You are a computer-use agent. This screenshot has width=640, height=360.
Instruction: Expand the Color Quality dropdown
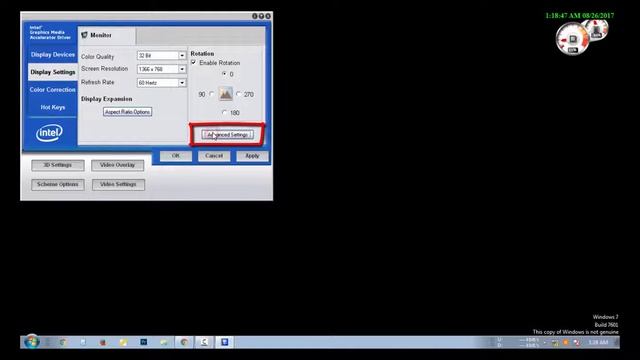182,56
